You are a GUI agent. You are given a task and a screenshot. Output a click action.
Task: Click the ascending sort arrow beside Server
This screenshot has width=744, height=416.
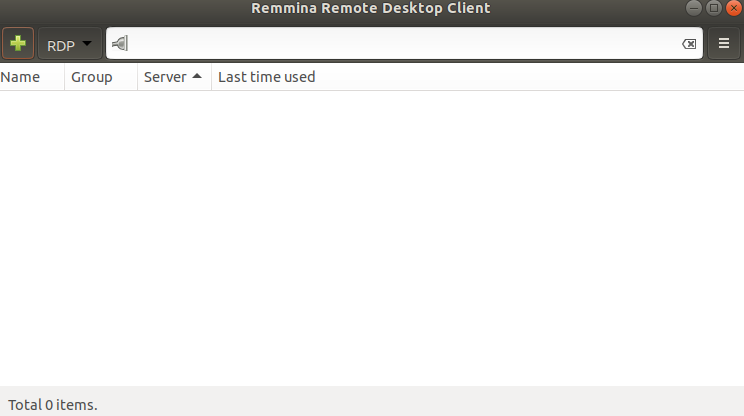(197, 76)
